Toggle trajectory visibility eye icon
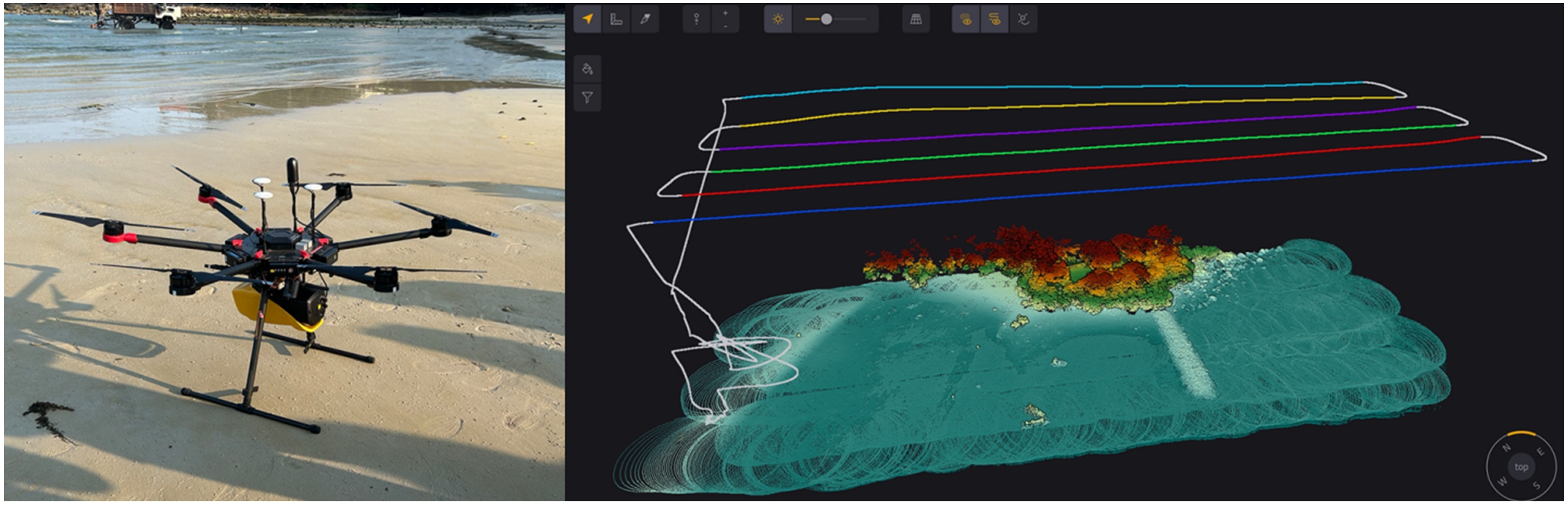Image resolution: width=1568 pixels, height=506 pixels. 994,19
